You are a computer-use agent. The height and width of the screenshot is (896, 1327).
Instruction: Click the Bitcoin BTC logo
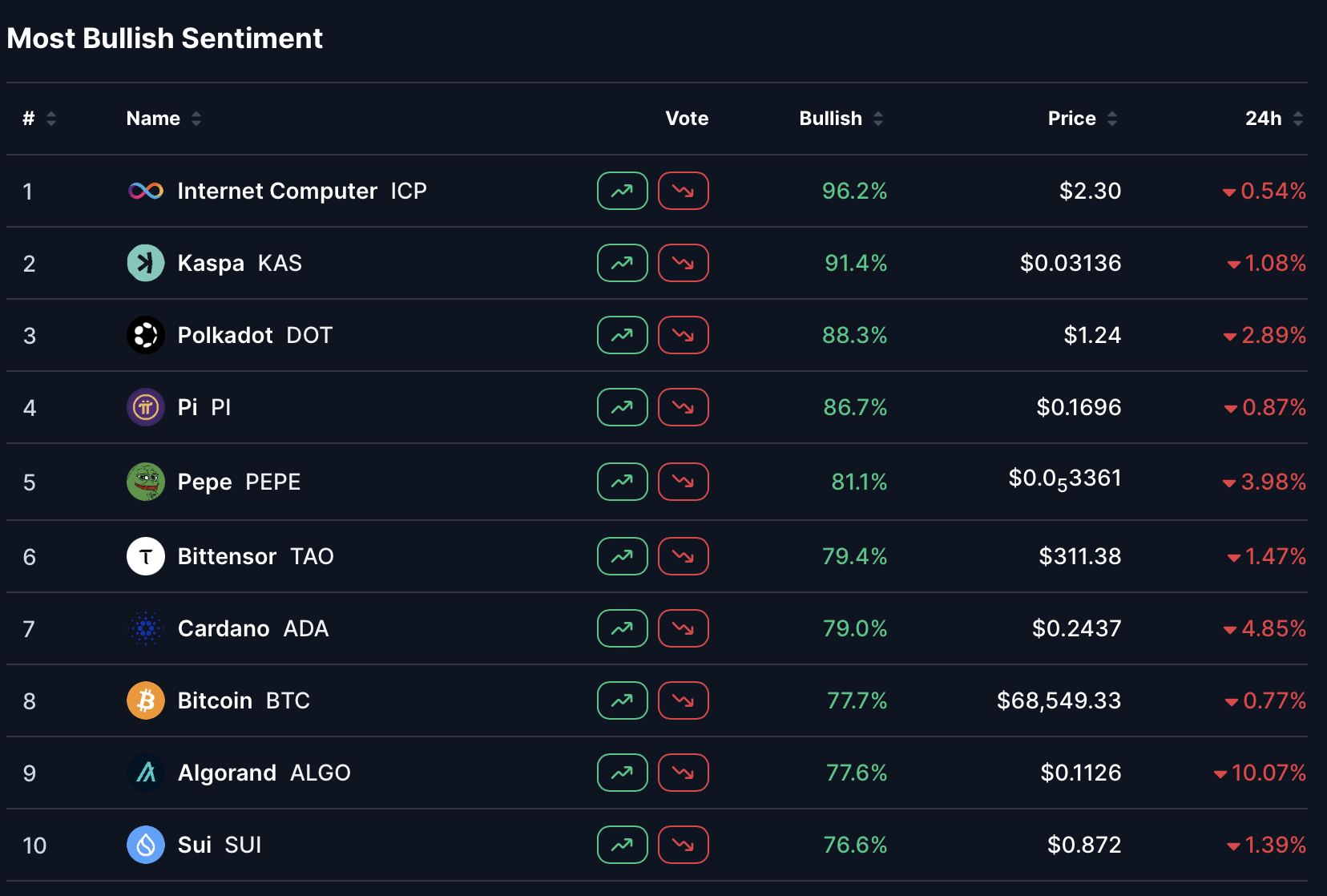coord(145,700)
